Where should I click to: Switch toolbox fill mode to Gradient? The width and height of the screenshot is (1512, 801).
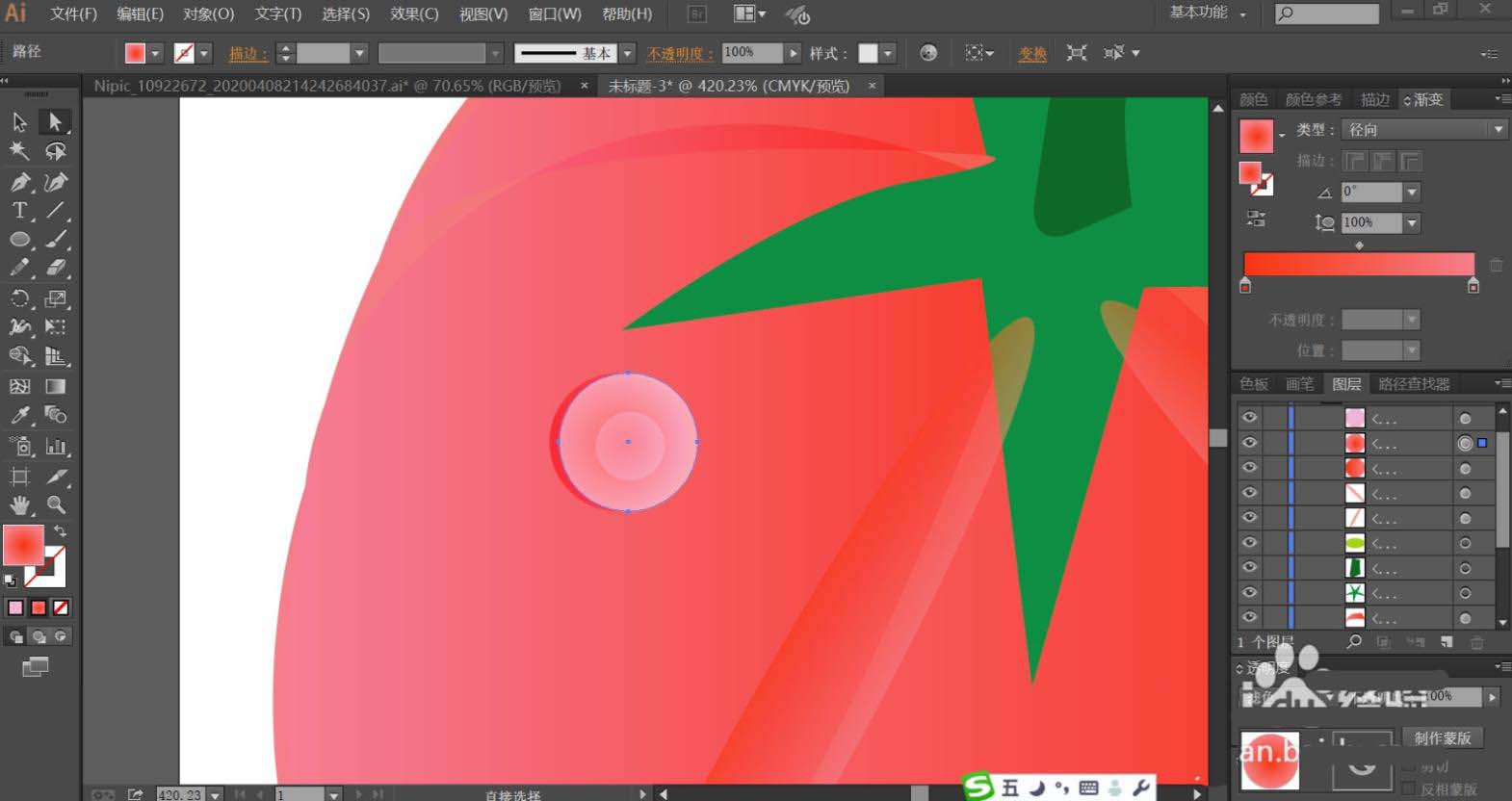(39, 607)
